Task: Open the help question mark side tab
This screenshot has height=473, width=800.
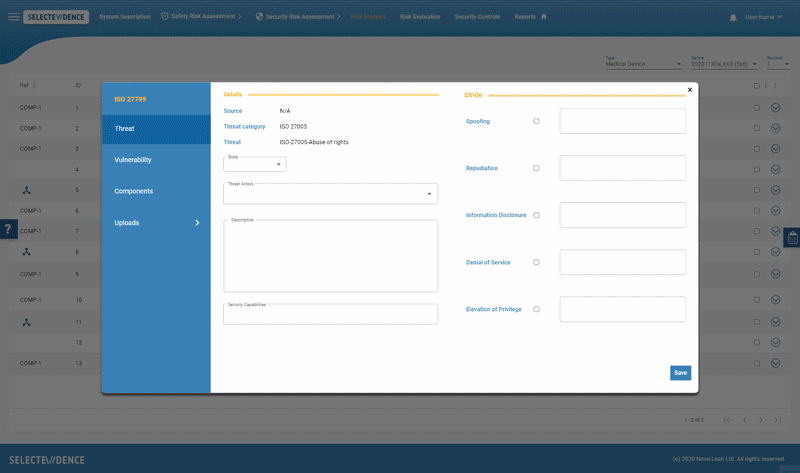Action: [x=8, y=229]
